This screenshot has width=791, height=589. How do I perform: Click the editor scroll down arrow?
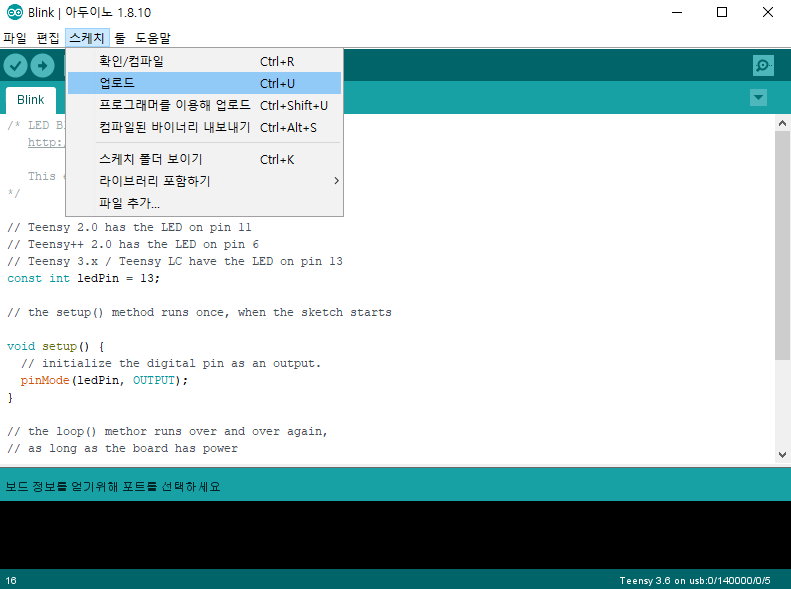[782, 454]
